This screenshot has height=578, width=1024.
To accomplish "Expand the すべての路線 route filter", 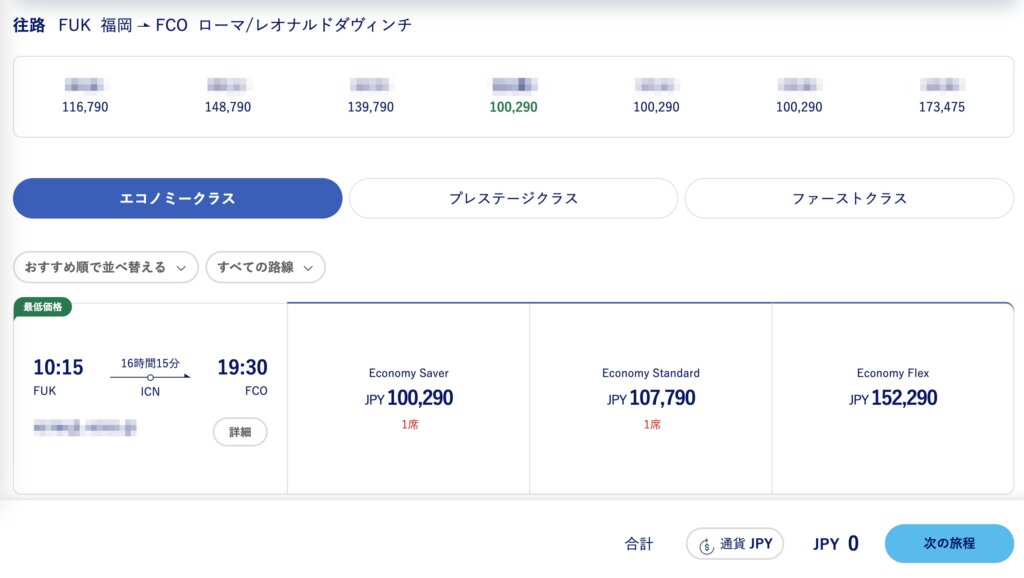I will click(265, 267).
